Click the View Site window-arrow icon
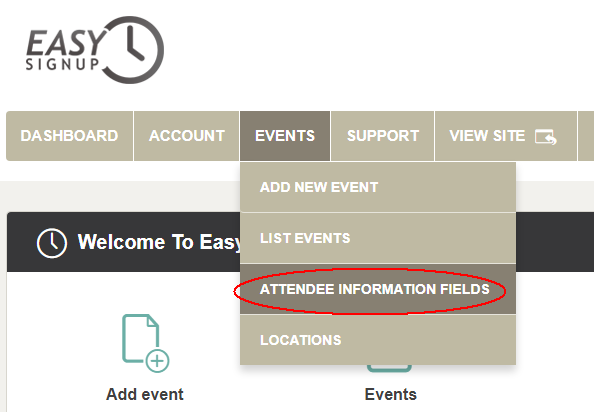The height and width of the screenshot is (412, 594). 546,137
